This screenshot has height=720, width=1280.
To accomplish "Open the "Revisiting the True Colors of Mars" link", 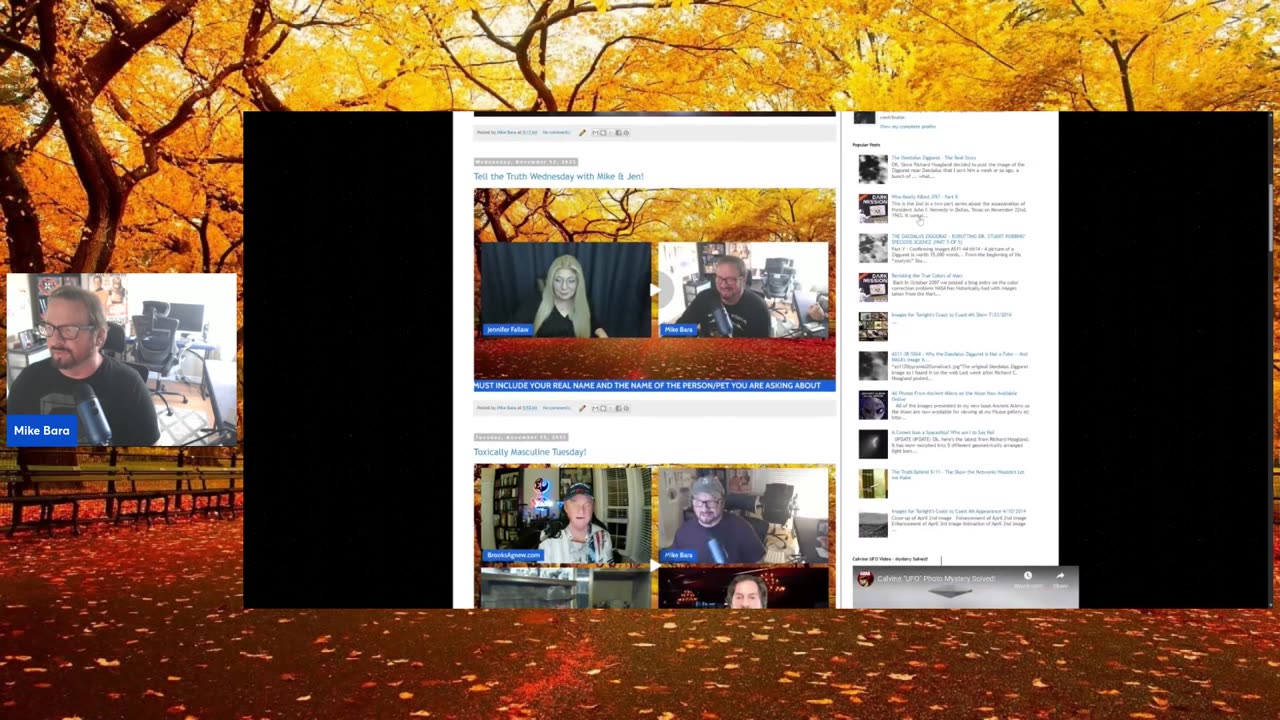I will pyautogui.click(x=927, y=276).
